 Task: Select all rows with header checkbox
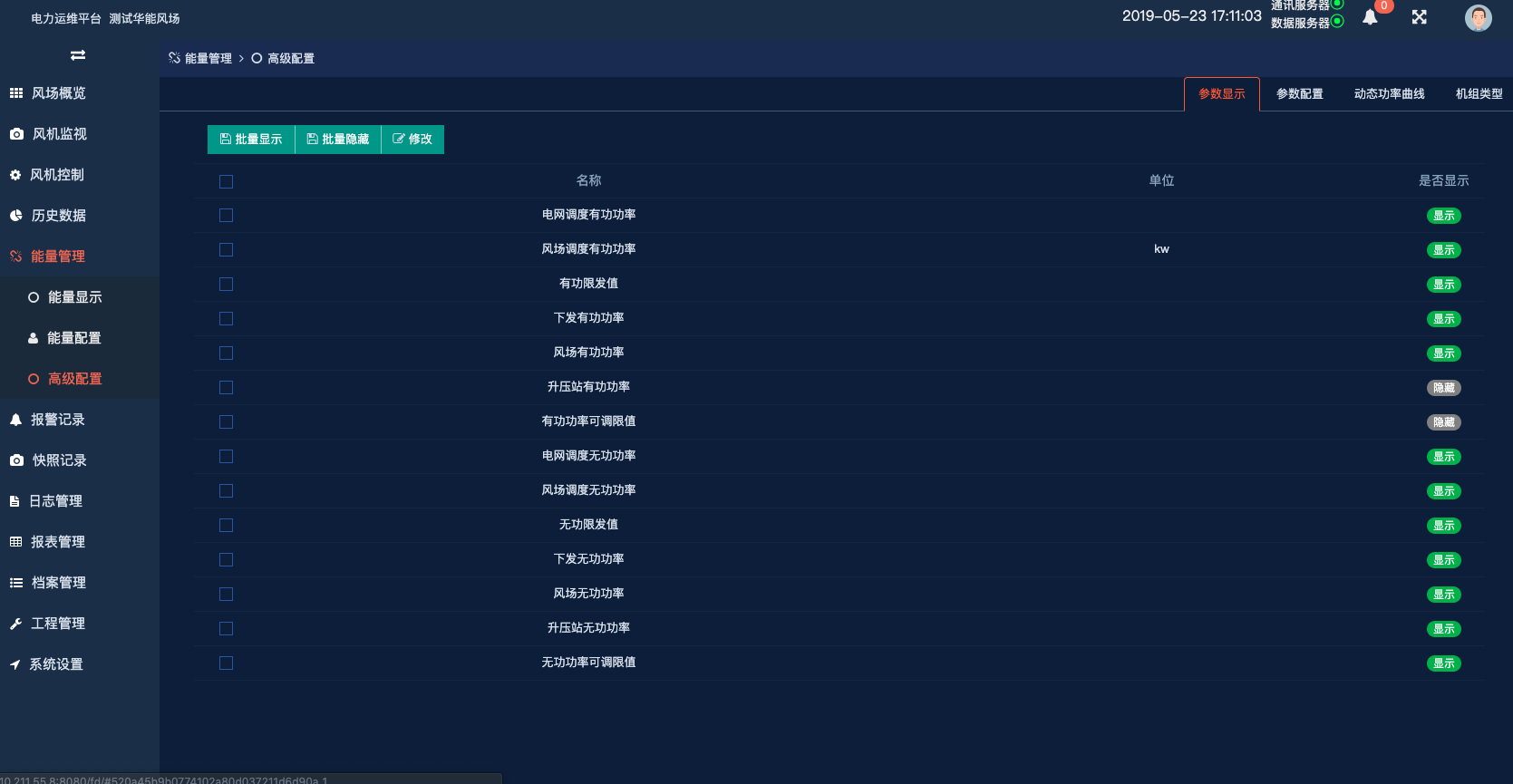[x=227, y=182]
